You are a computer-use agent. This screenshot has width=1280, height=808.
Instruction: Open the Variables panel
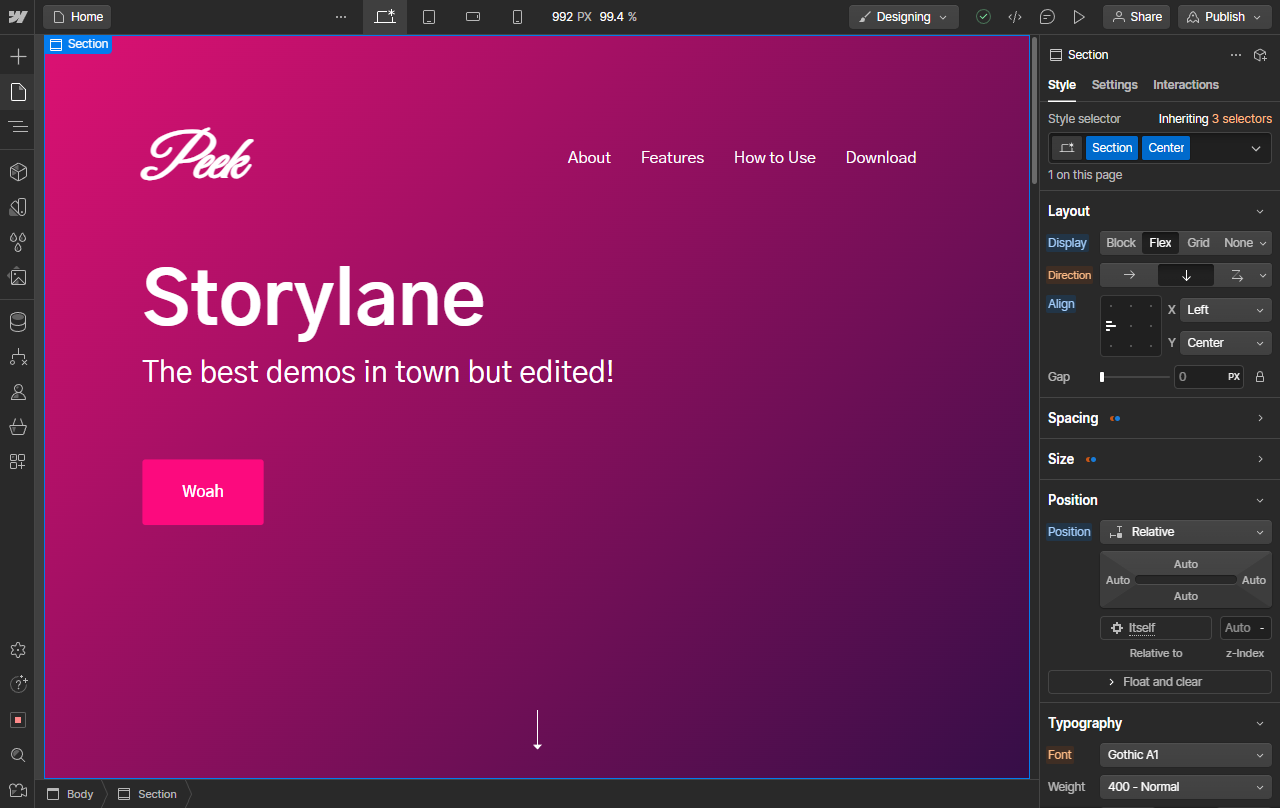pyautogui.click(x=17, y=207)
